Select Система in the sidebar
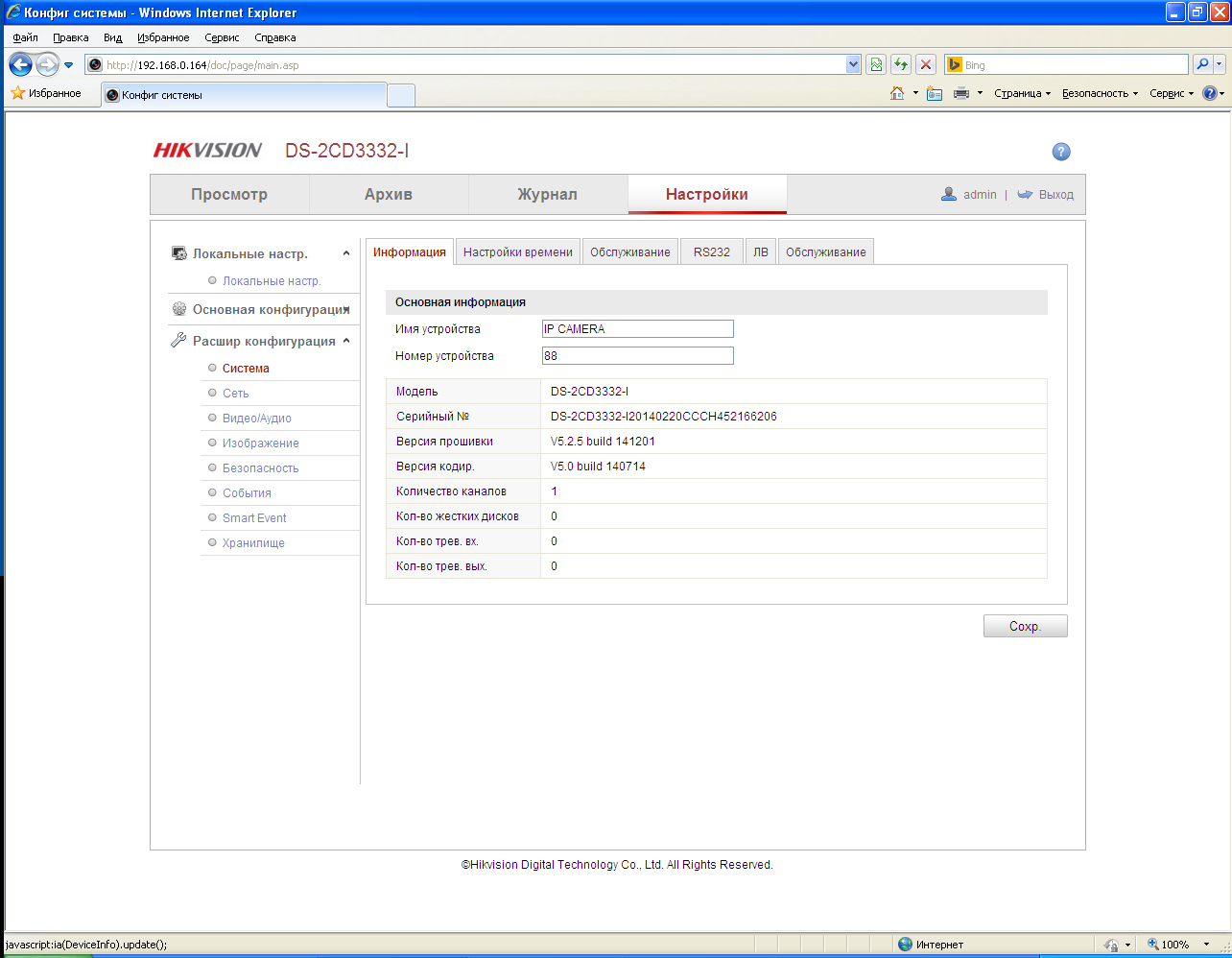The height and width of the screenshot is (958, 1232). point(246,369)
